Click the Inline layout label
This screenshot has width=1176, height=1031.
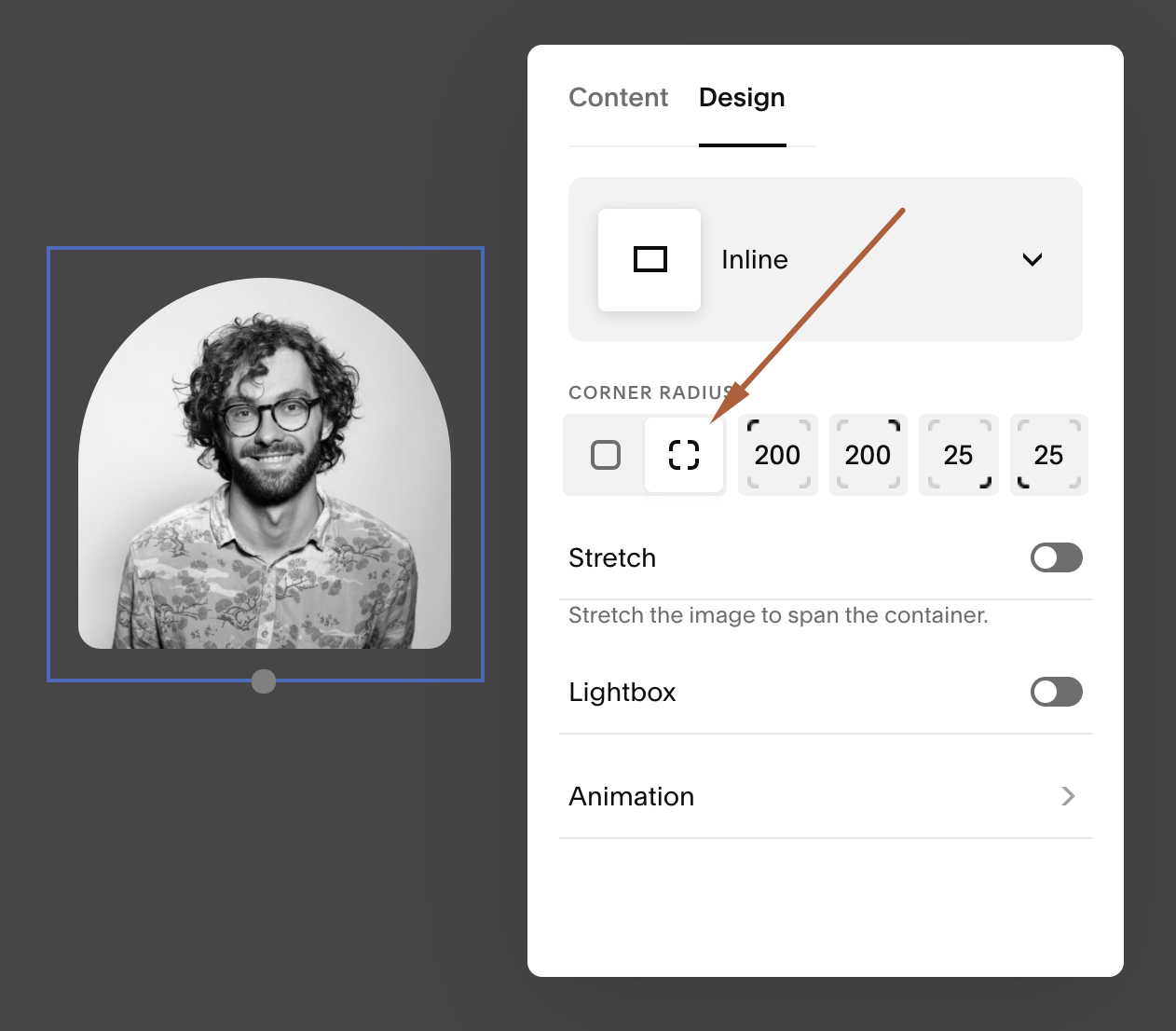click(755, 259)
